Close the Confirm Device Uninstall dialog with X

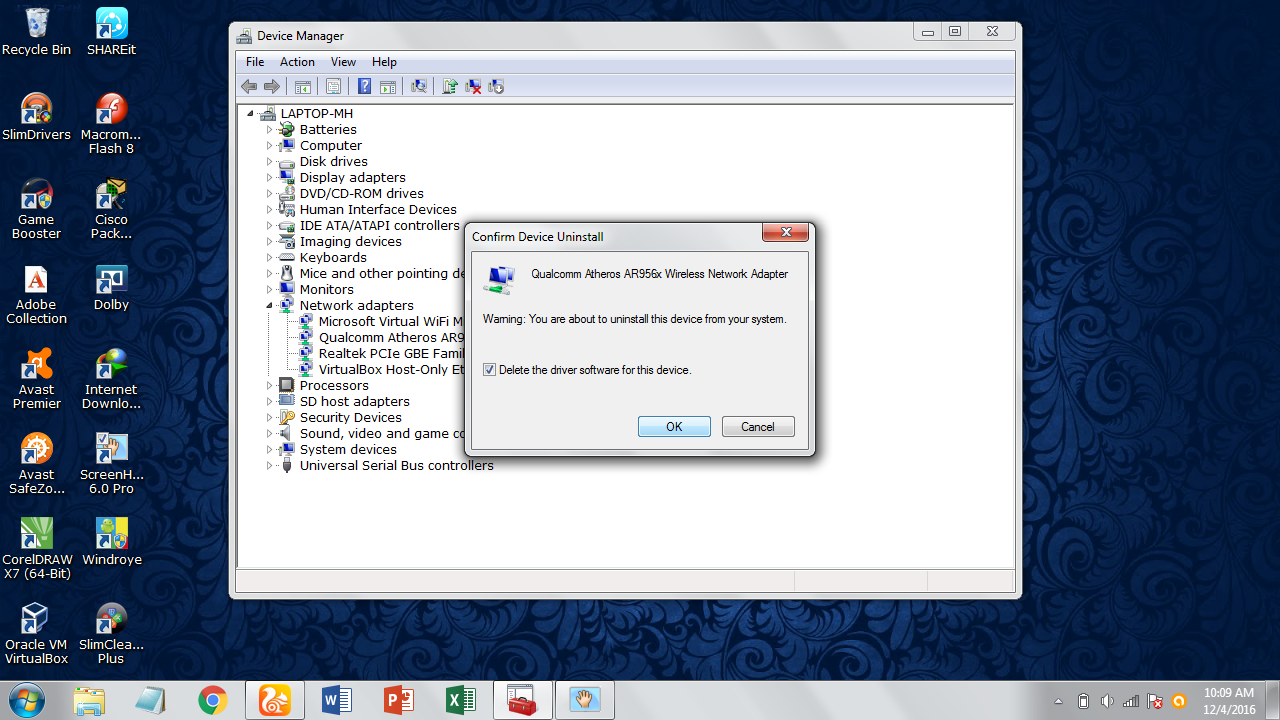click(785, 232)
